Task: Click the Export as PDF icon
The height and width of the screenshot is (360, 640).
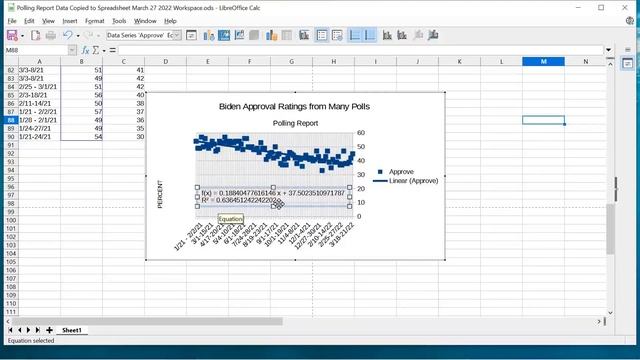Action: coord(36,36)
